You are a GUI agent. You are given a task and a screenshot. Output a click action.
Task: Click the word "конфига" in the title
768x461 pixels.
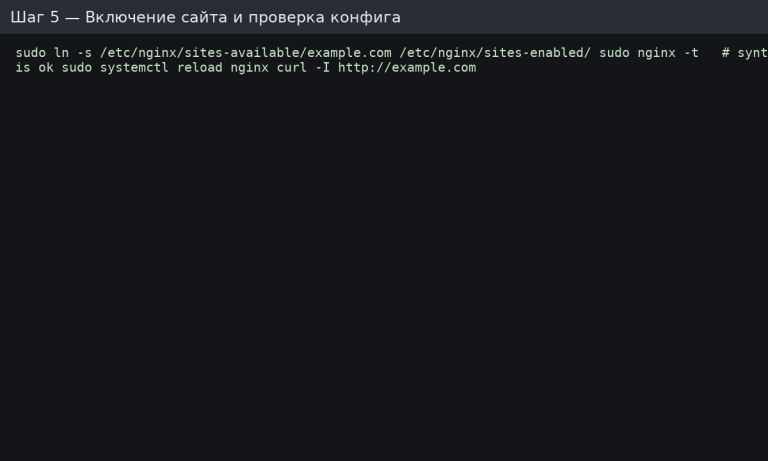tap(365, 17)
